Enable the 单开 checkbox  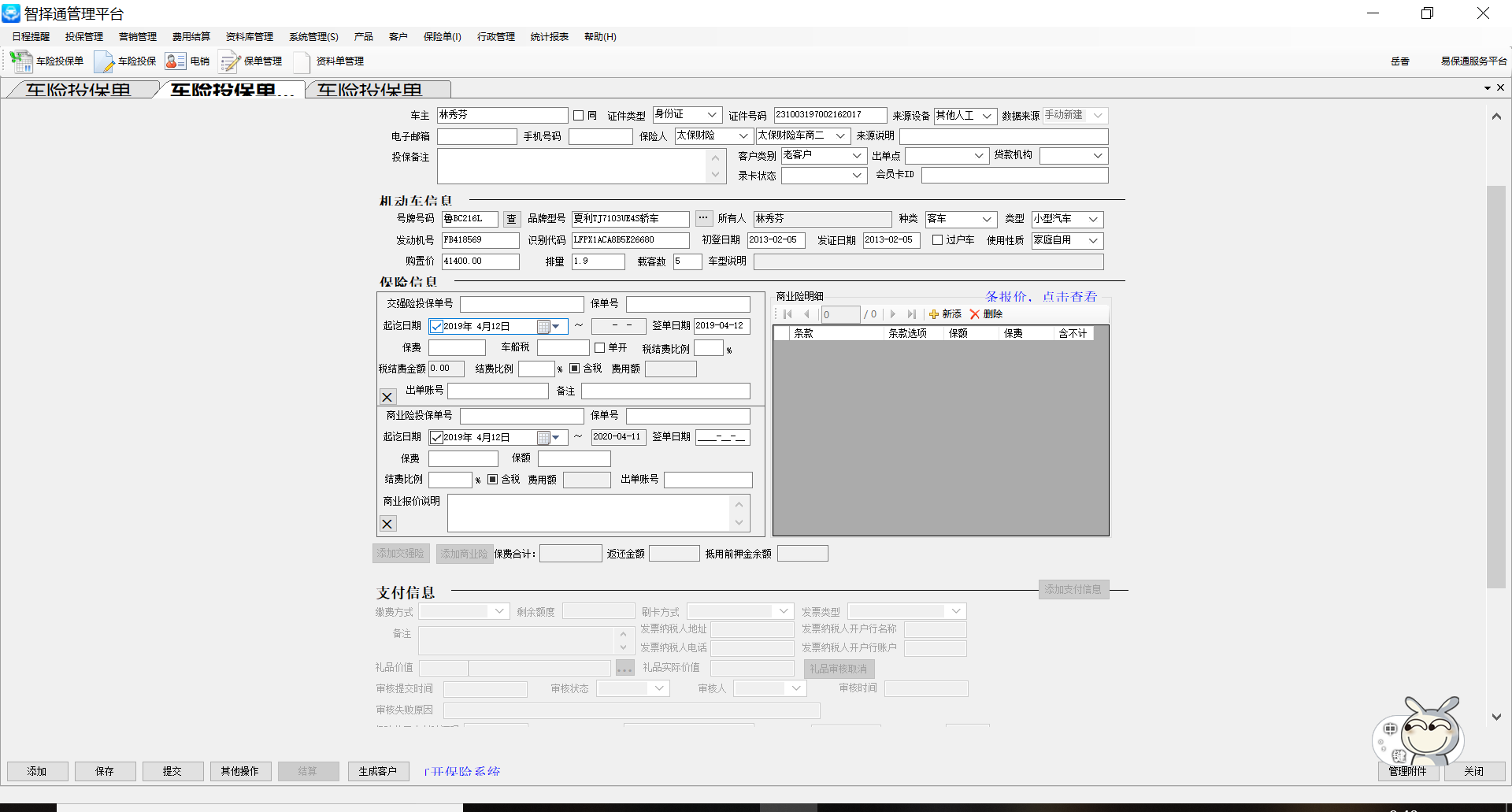pos(599,348)
